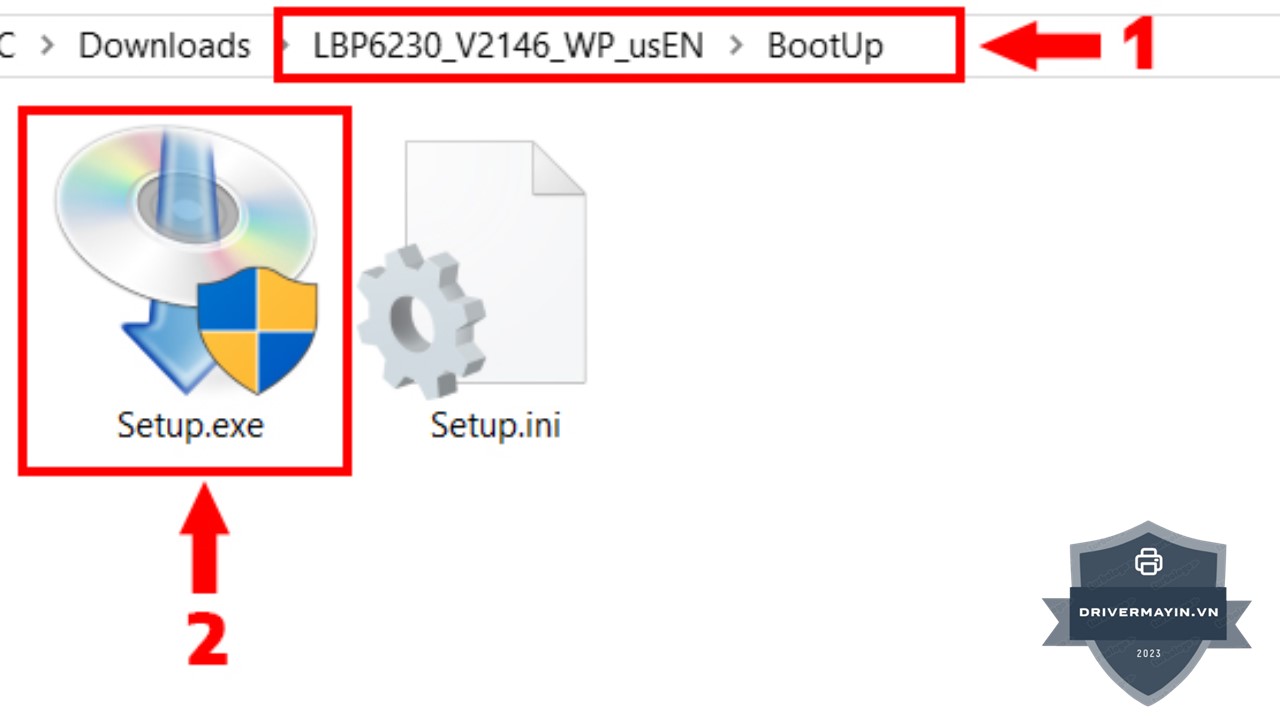
Task: Click the Setup.ini file name label
Action: (495, 425)
